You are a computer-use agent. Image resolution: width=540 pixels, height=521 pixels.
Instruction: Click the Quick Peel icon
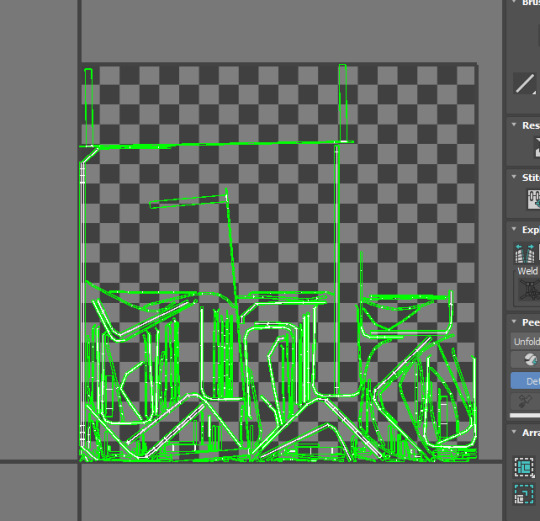530,360
